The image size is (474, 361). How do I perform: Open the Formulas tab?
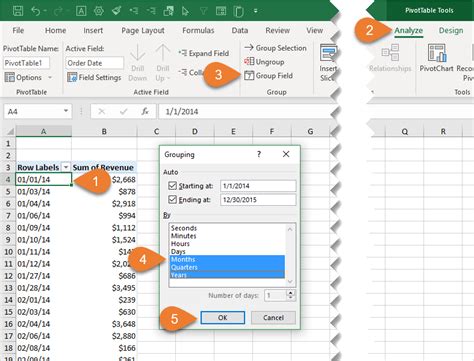[x=198, y=30]
